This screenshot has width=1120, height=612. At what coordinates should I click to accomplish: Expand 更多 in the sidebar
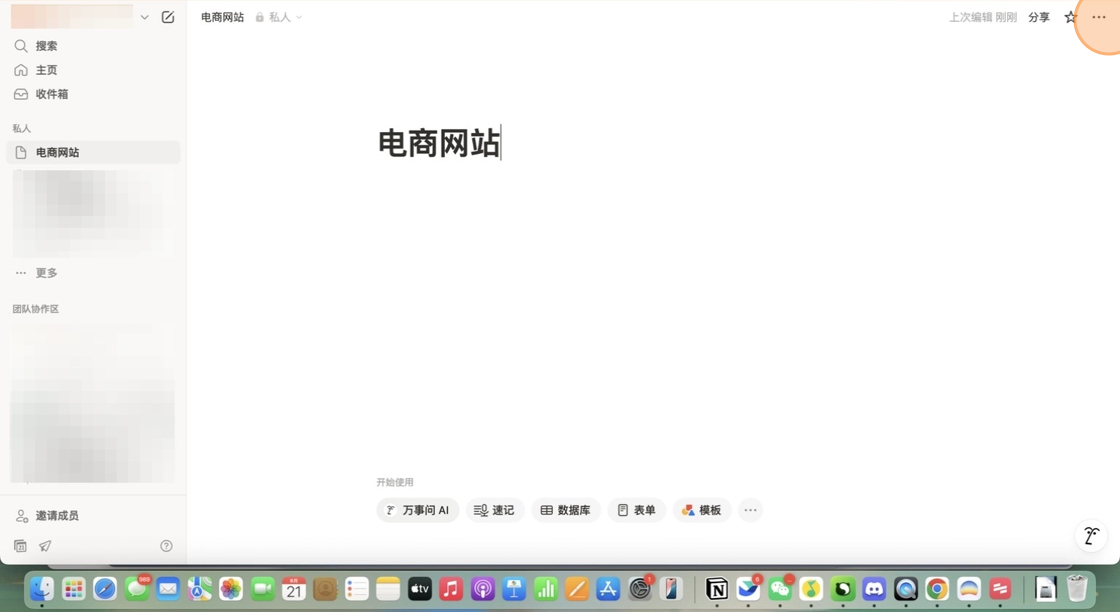93,273
